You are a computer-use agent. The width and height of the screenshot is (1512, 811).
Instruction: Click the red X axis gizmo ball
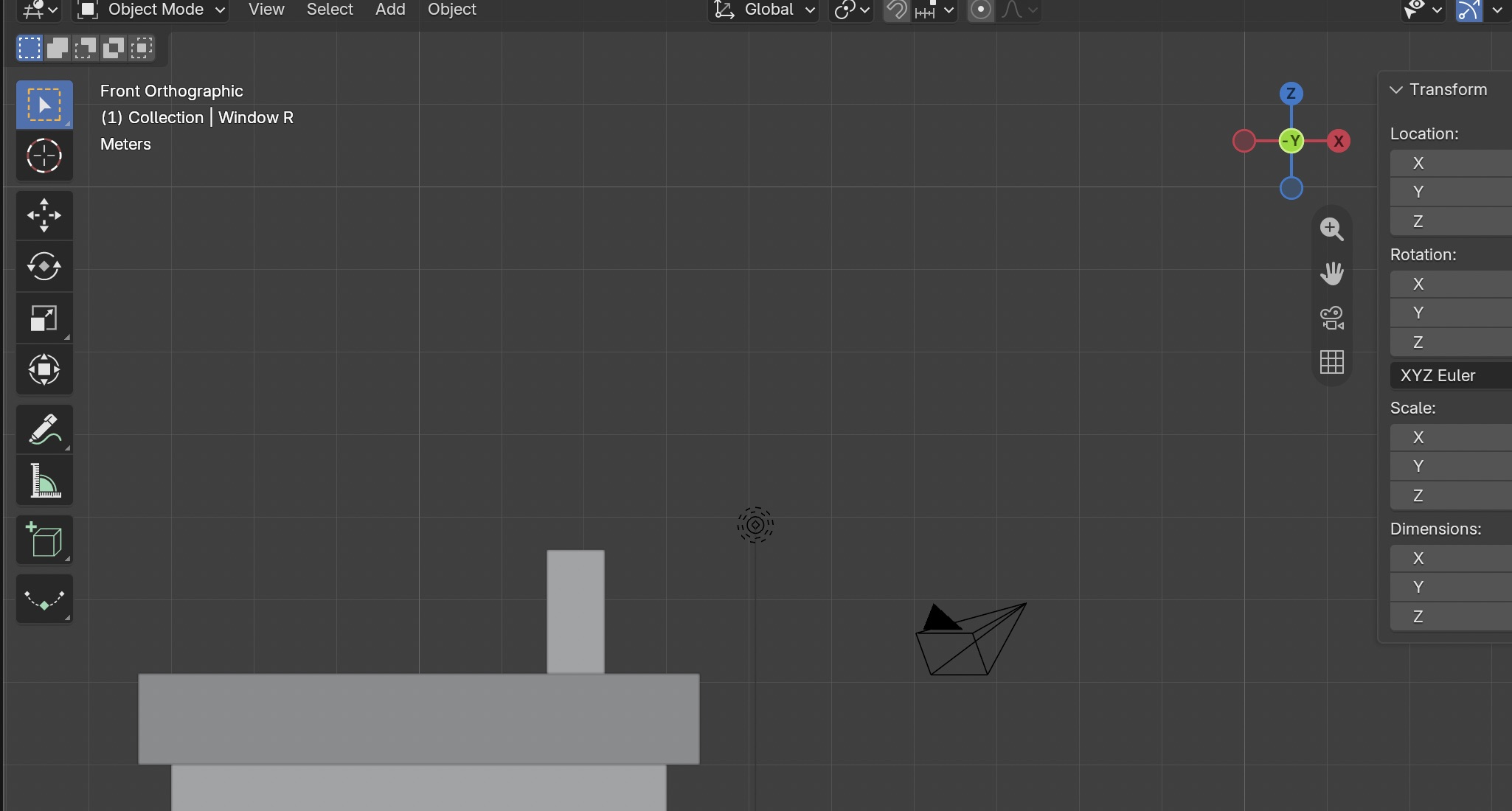click(x=1338, y=141)
